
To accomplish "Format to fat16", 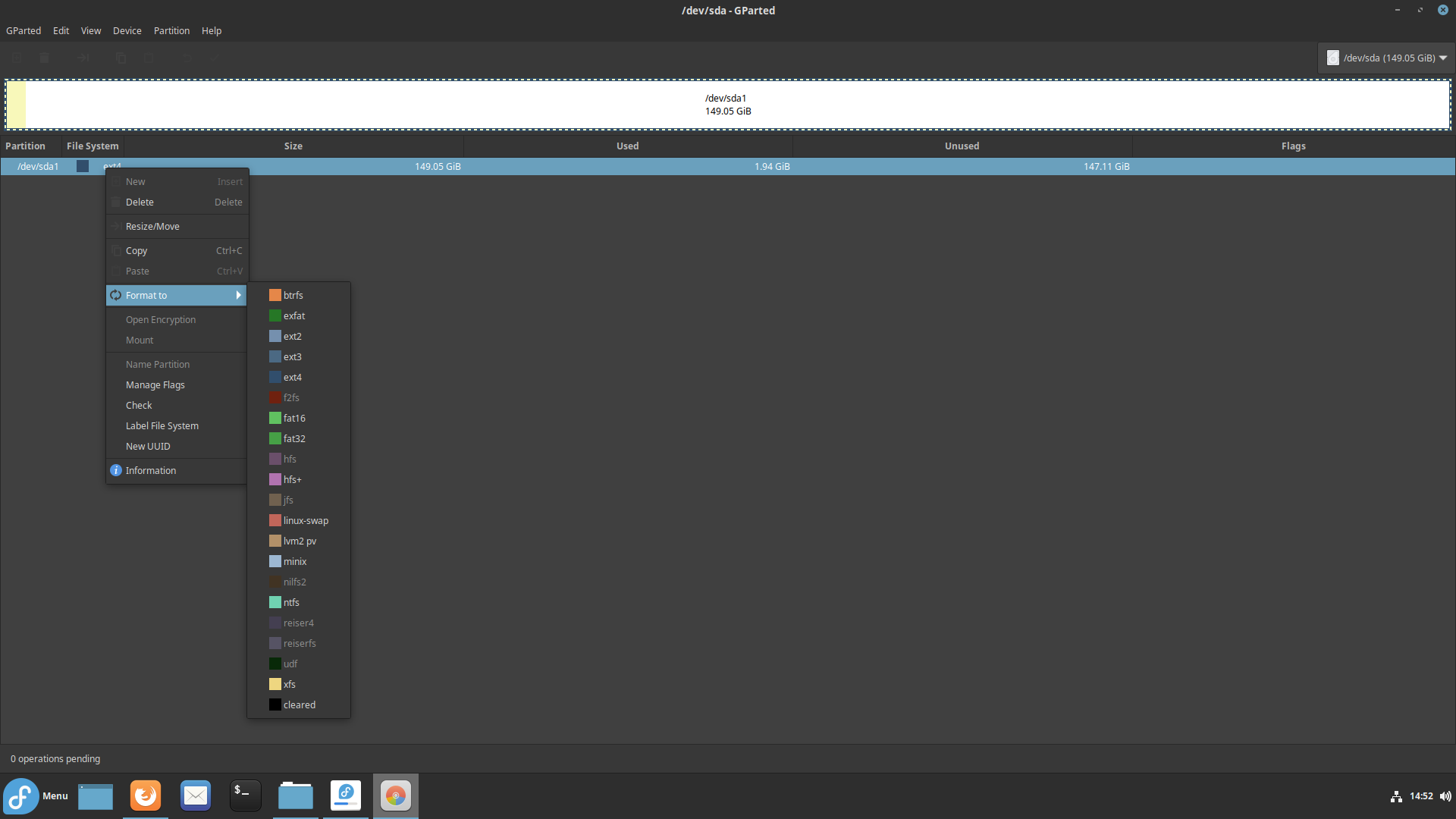I will (299, 418).
